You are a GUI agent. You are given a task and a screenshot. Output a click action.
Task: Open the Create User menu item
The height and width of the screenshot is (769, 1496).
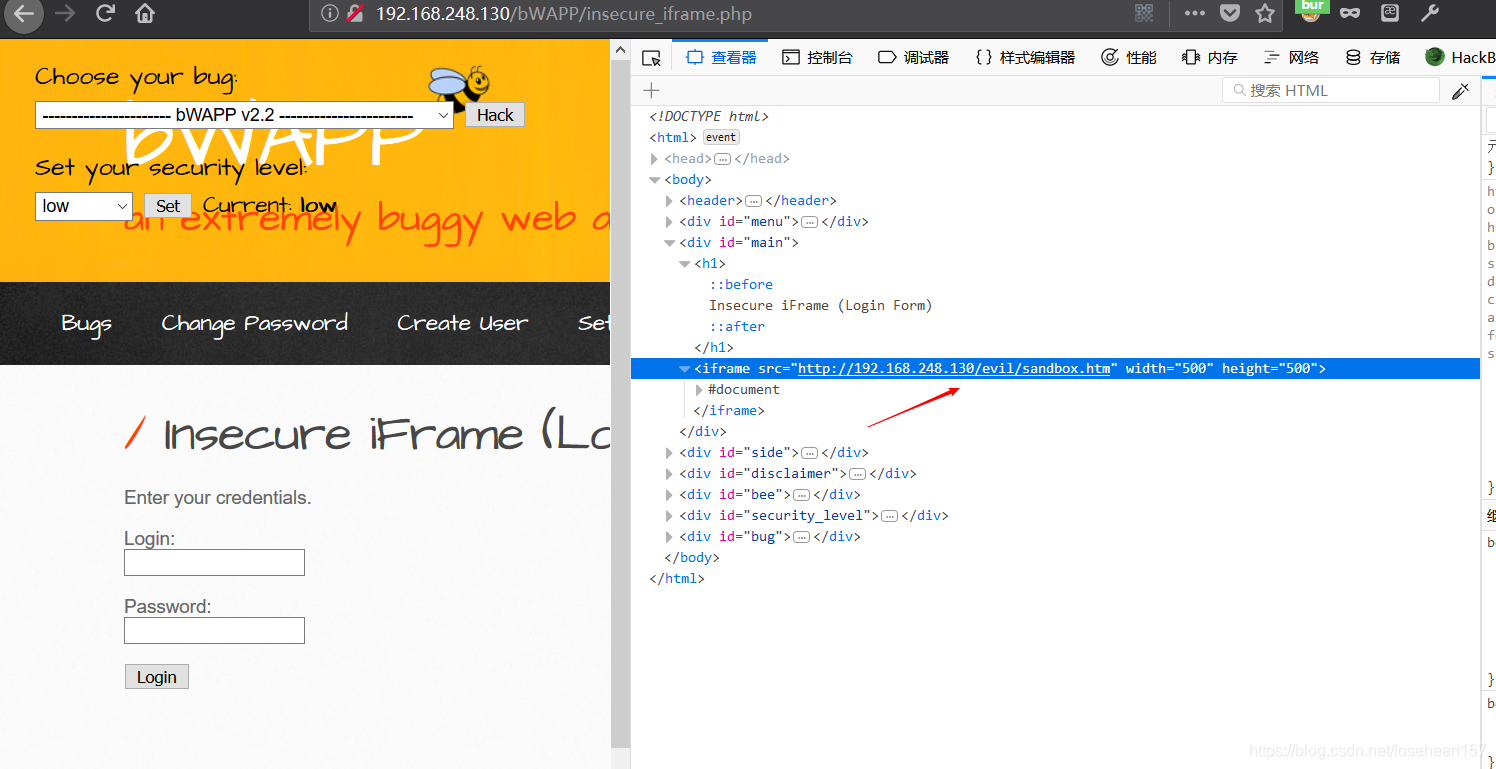click(462, 323)
